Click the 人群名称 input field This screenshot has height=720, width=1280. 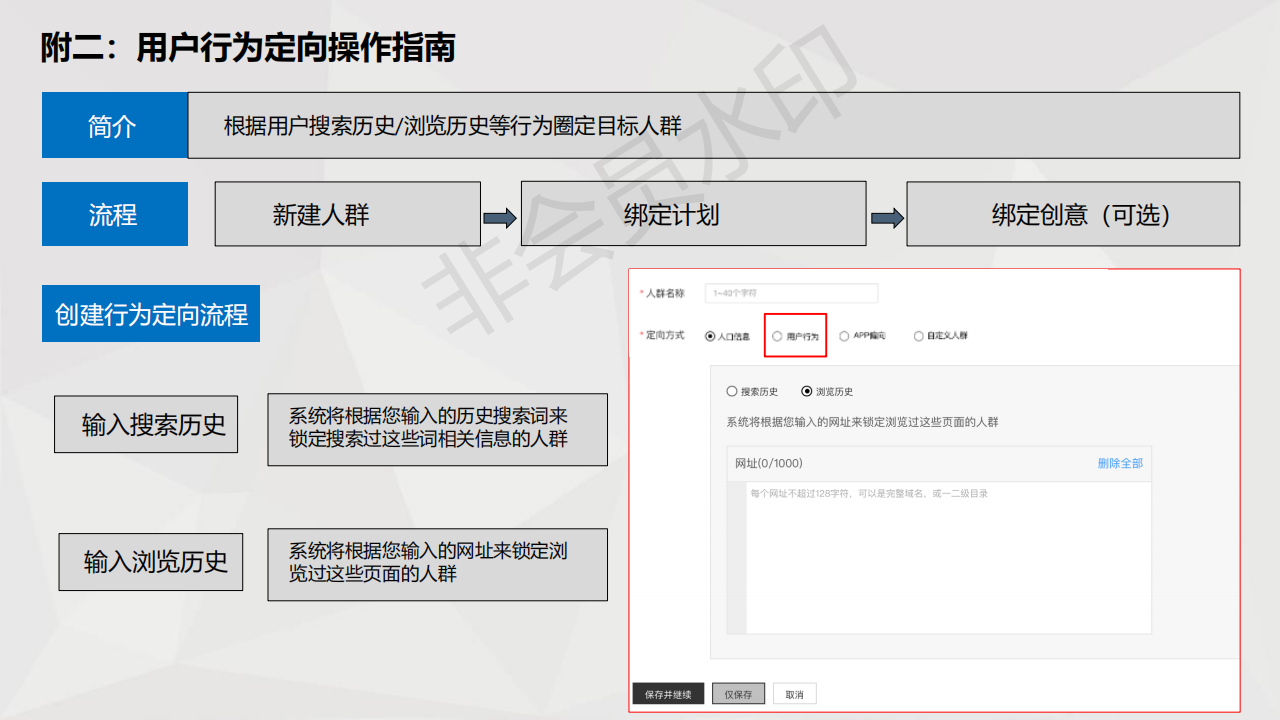tap(791, 293)
